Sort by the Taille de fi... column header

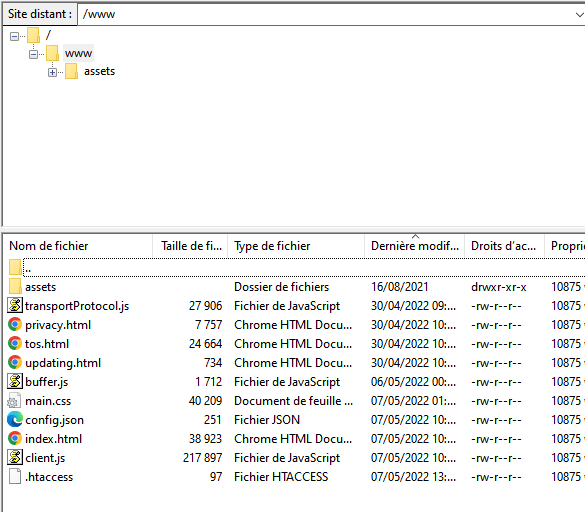[x=190, y=246]
